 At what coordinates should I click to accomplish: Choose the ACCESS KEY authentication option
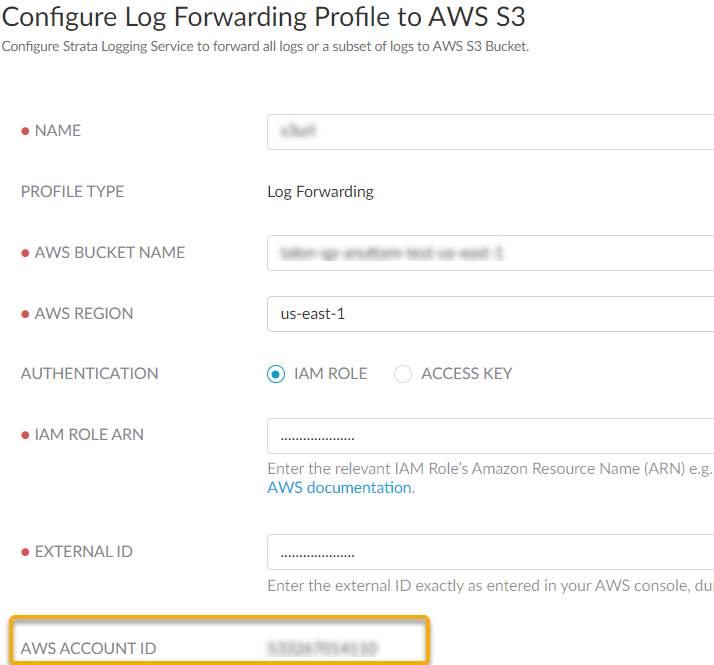[403, 374]
